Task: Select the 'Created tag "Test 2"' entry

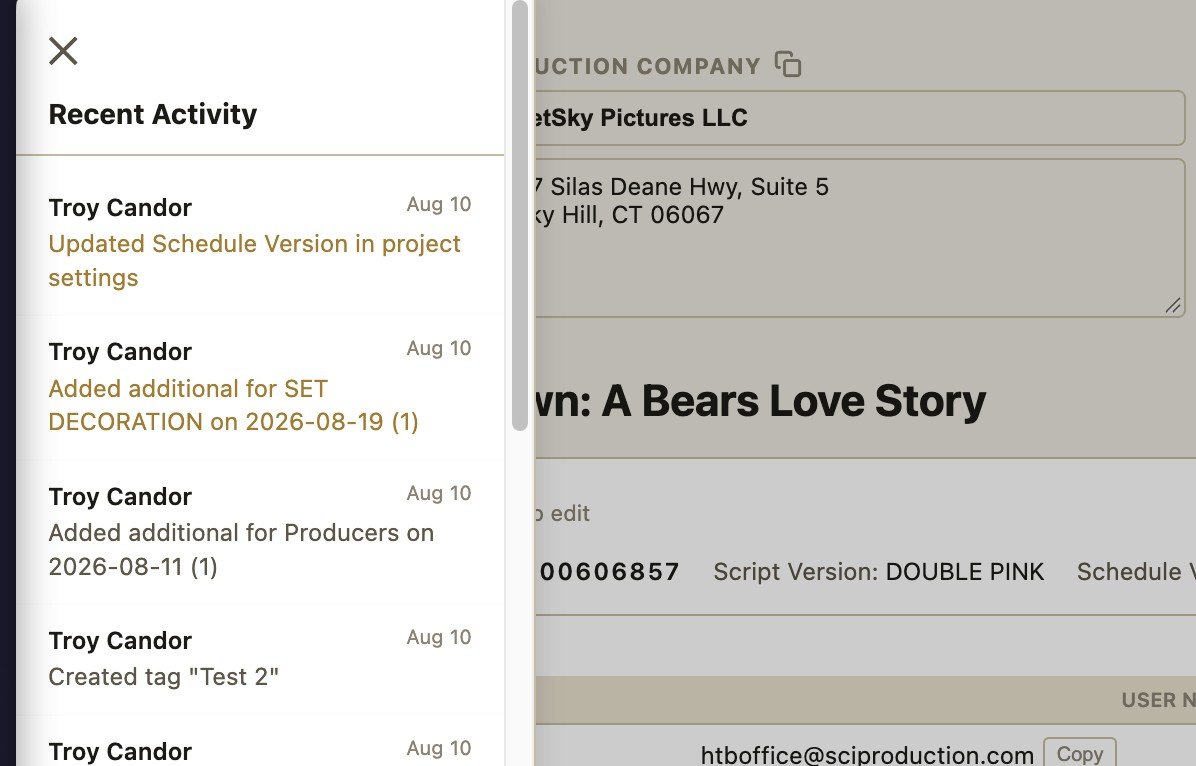Action: pyautogui.click(x=260, y=659)
